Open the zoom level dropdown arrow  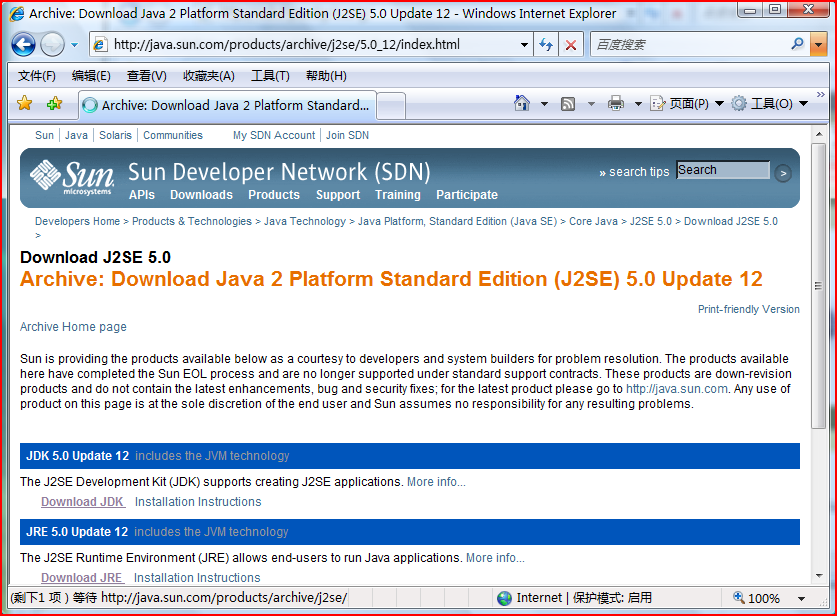[x=801, y=598]
